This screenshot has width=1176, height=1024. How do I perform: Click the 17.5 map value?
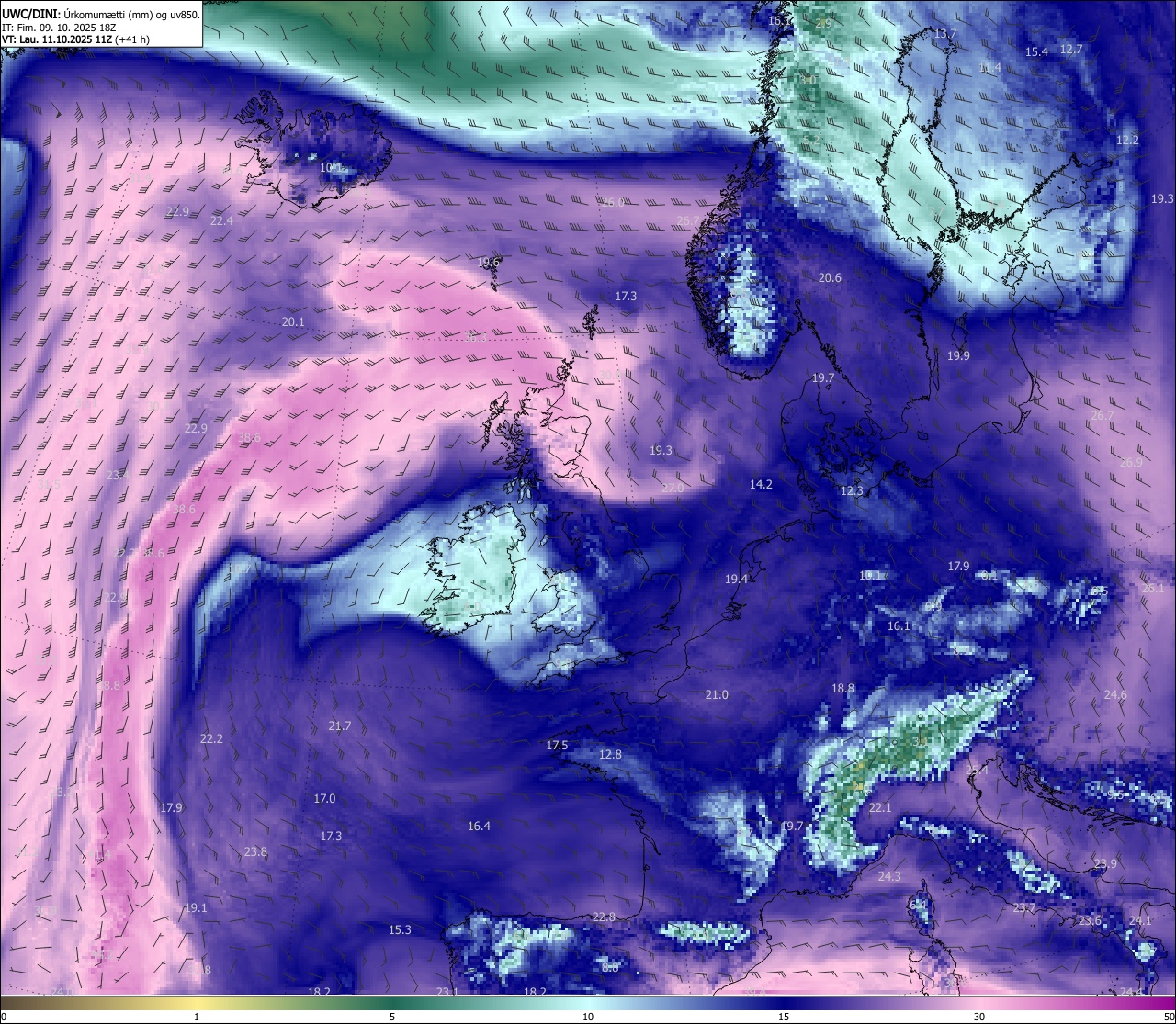(x=557, y=745)
